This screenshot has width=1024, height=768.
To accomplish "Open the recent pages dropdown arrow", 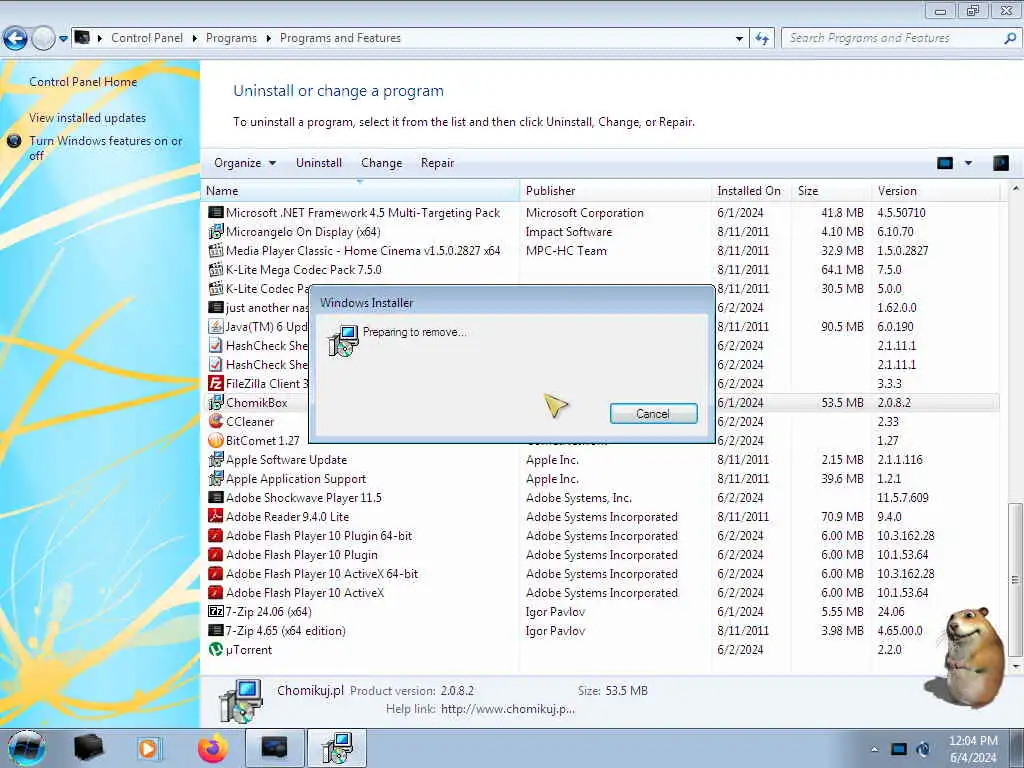I will [63, 39].
